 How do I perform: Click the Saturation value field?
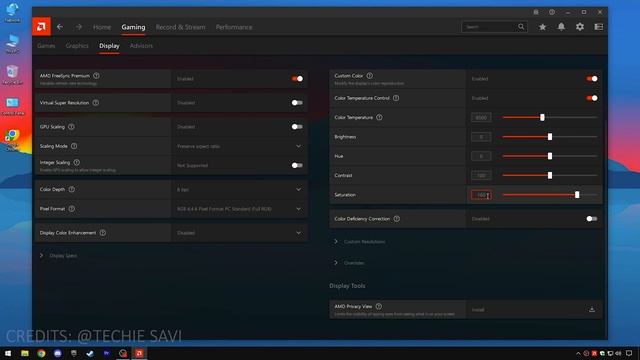point(481,195)
